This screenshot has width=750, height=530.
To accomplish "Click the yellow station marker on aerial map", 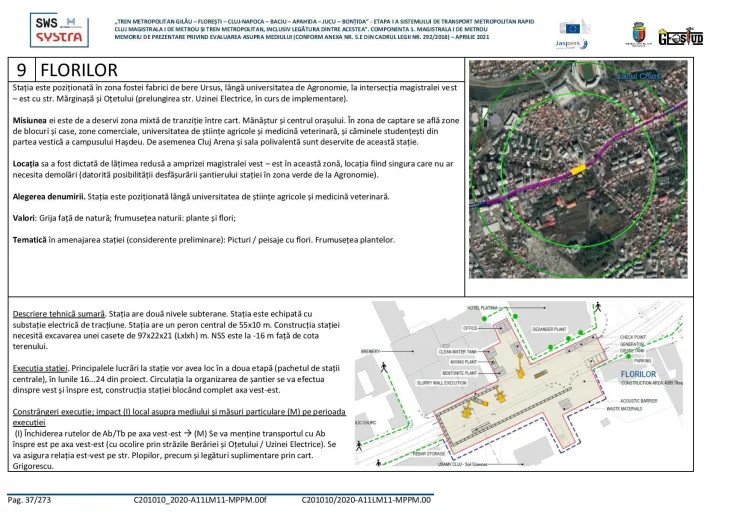I will click(579, 168).
